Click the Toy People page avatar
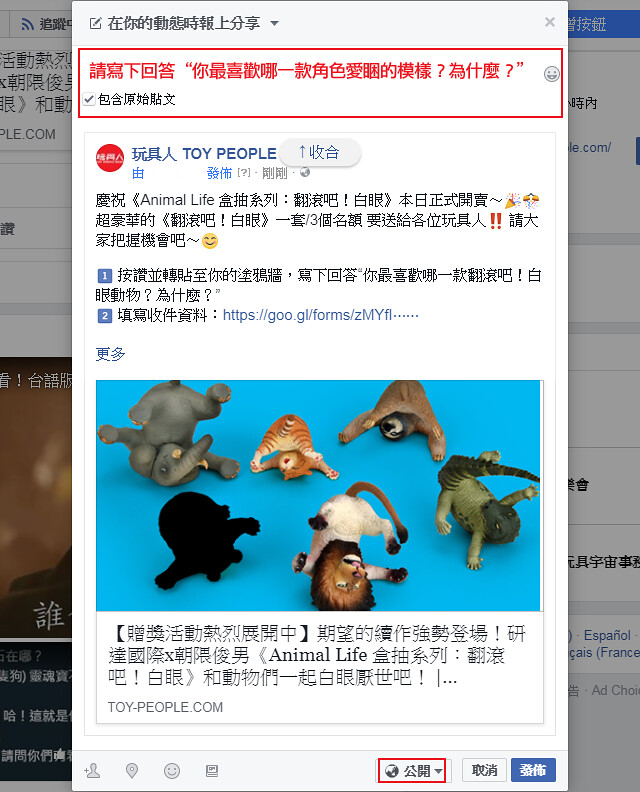This screenshot has width=640, height=792. [x=110, y=158]
